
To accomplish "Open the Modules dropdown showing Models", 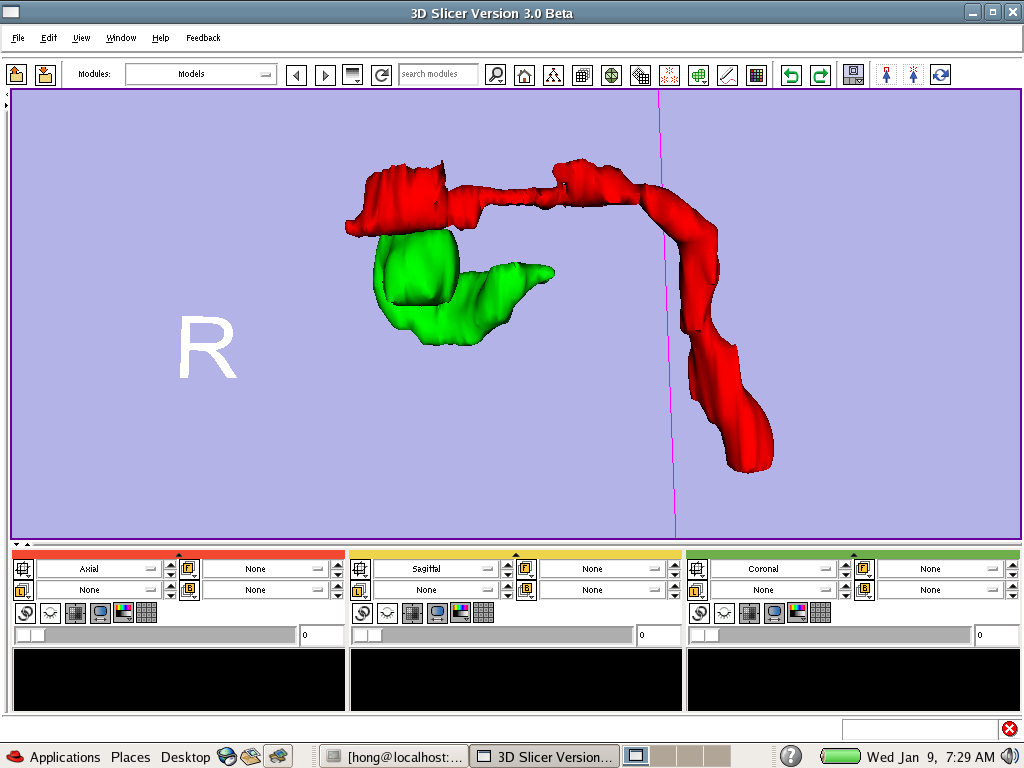I will pyautogui.click(x=201, y=74).
